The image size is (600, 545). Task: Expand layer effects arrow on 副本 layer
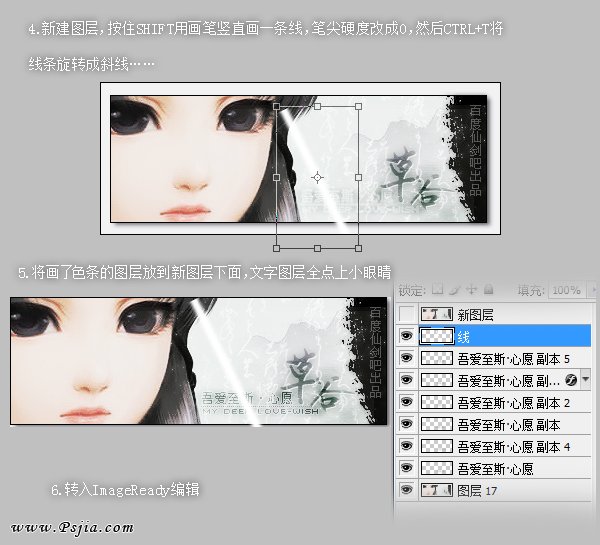(x=585, y=380)
